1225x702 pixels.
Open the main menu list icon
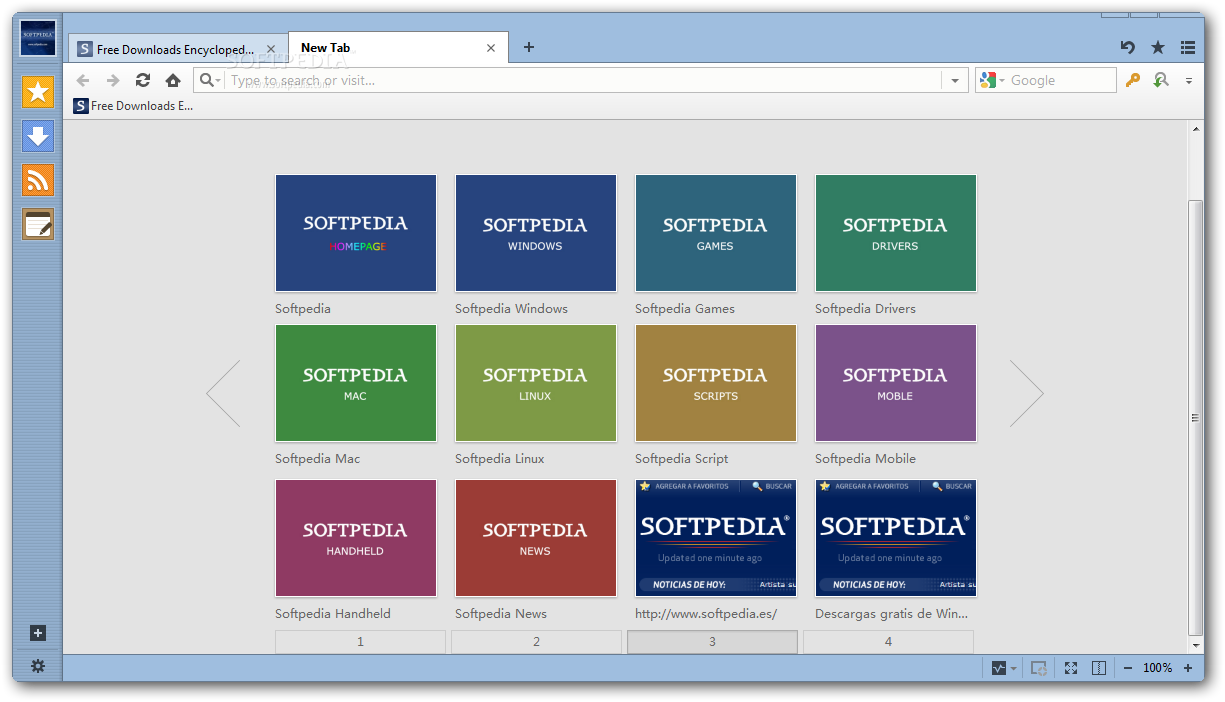tap(1188, 47)
